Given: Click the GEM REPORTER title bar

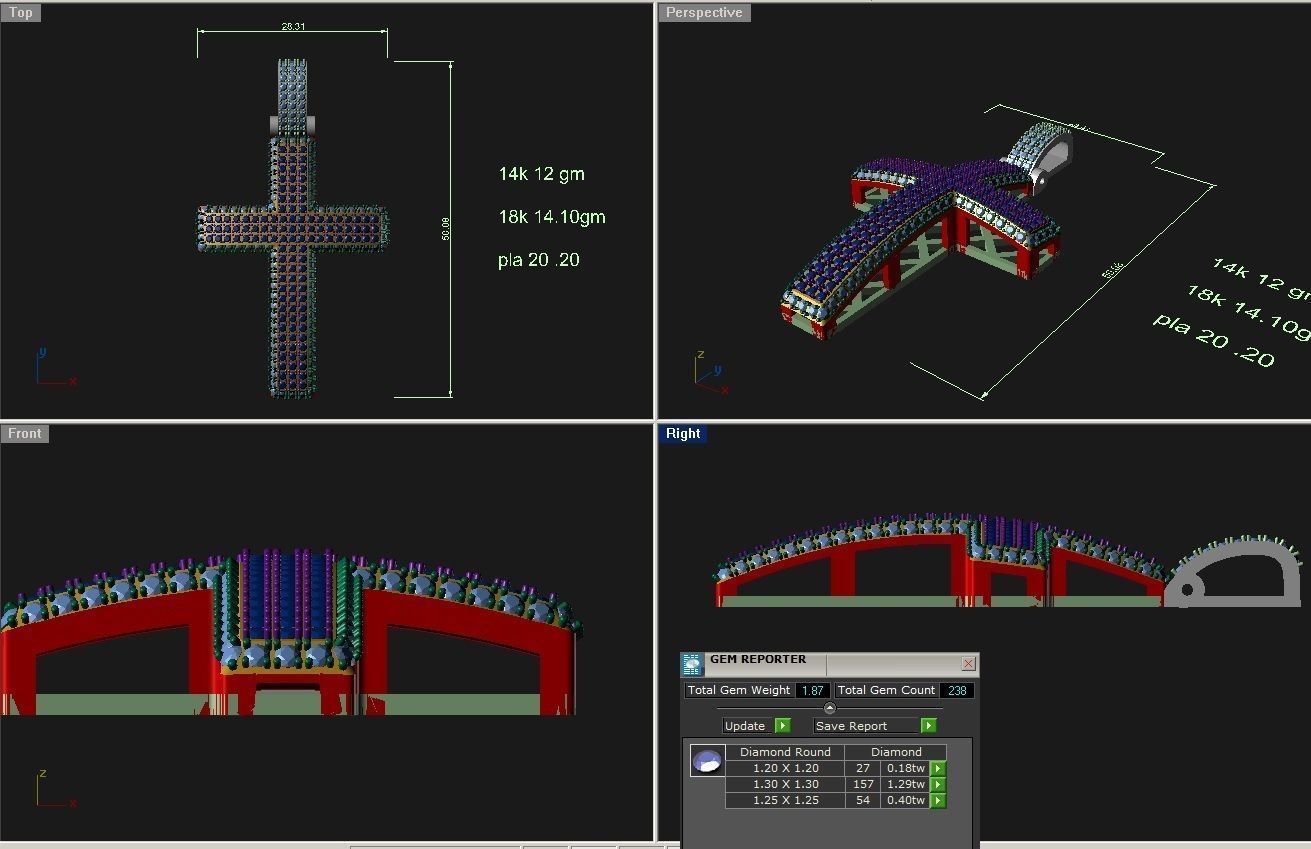Looking at the screenshot, I should pyautogui.click(x=830, y=664).
